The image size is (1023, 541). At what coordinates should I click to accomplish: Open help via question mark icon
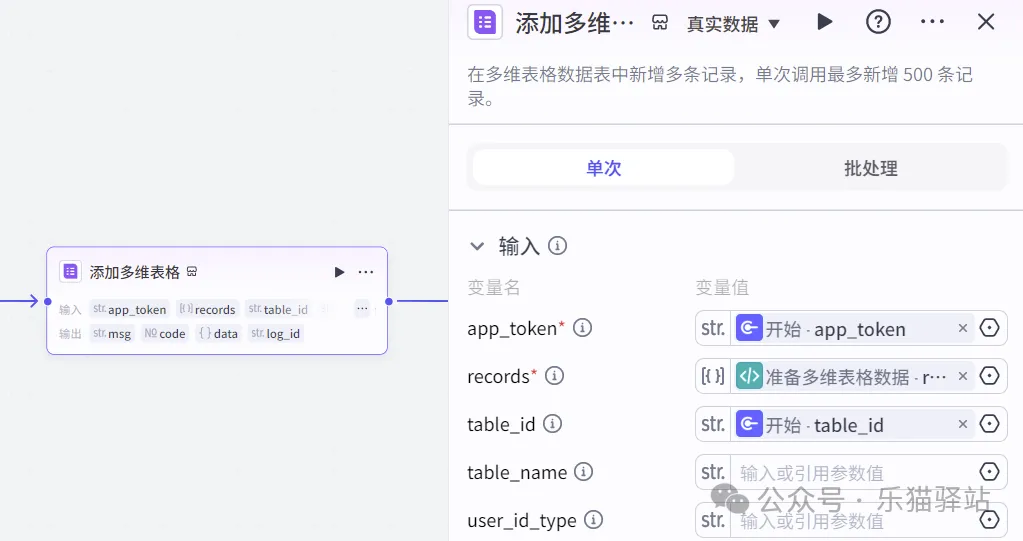tap(878, 22)
